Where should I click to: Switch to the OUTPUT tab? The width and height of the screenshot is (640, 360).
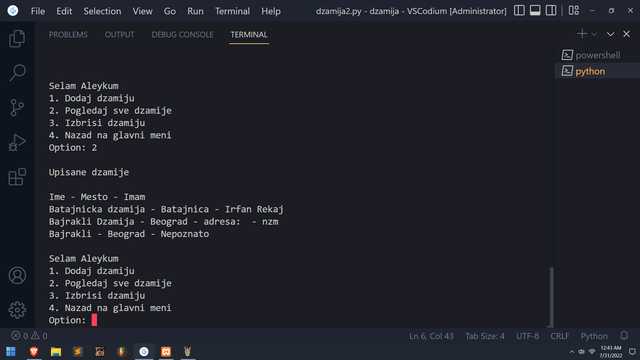coord(120,35)
